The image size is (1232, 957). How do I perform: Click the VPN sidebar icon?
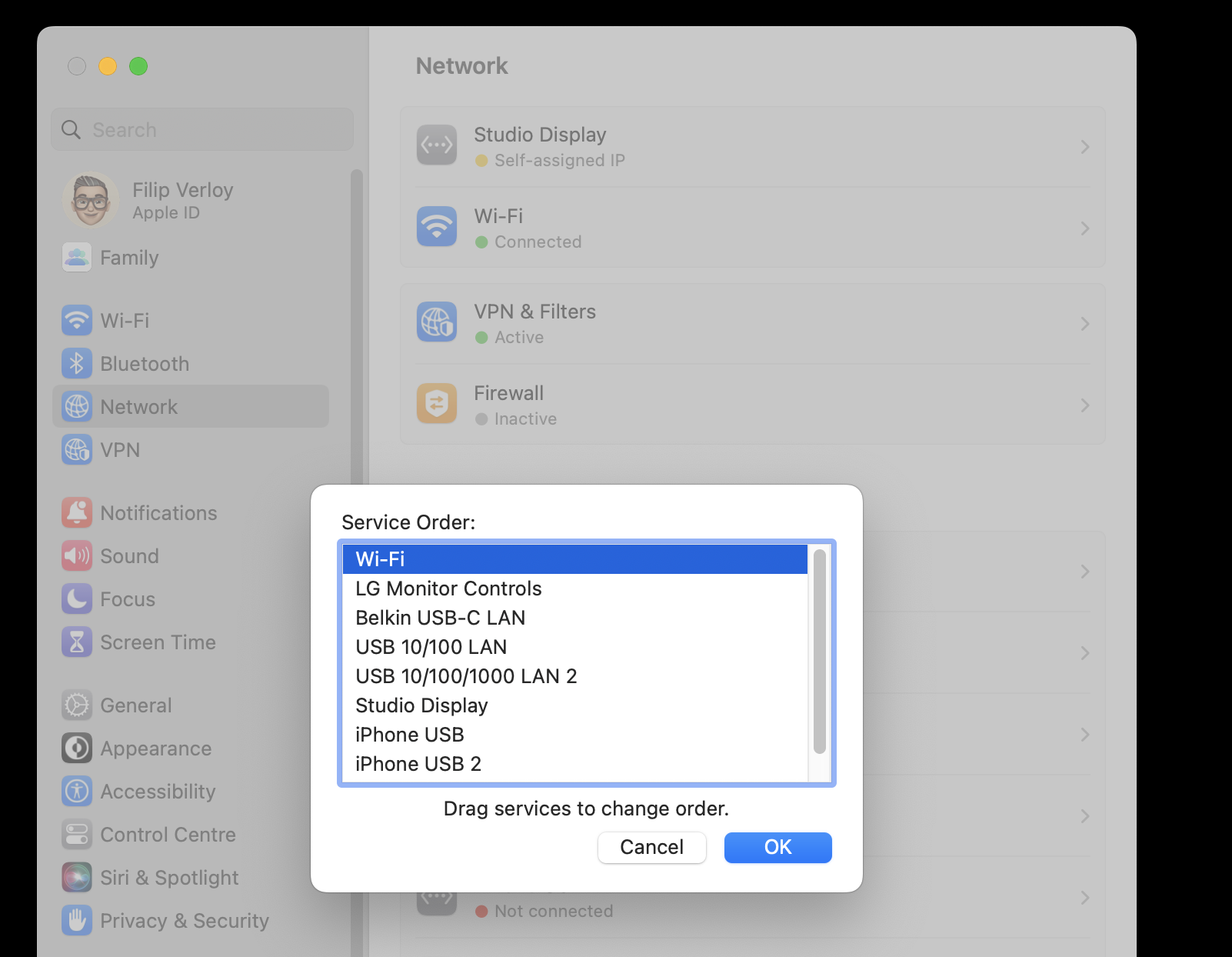tap(77, 449)
